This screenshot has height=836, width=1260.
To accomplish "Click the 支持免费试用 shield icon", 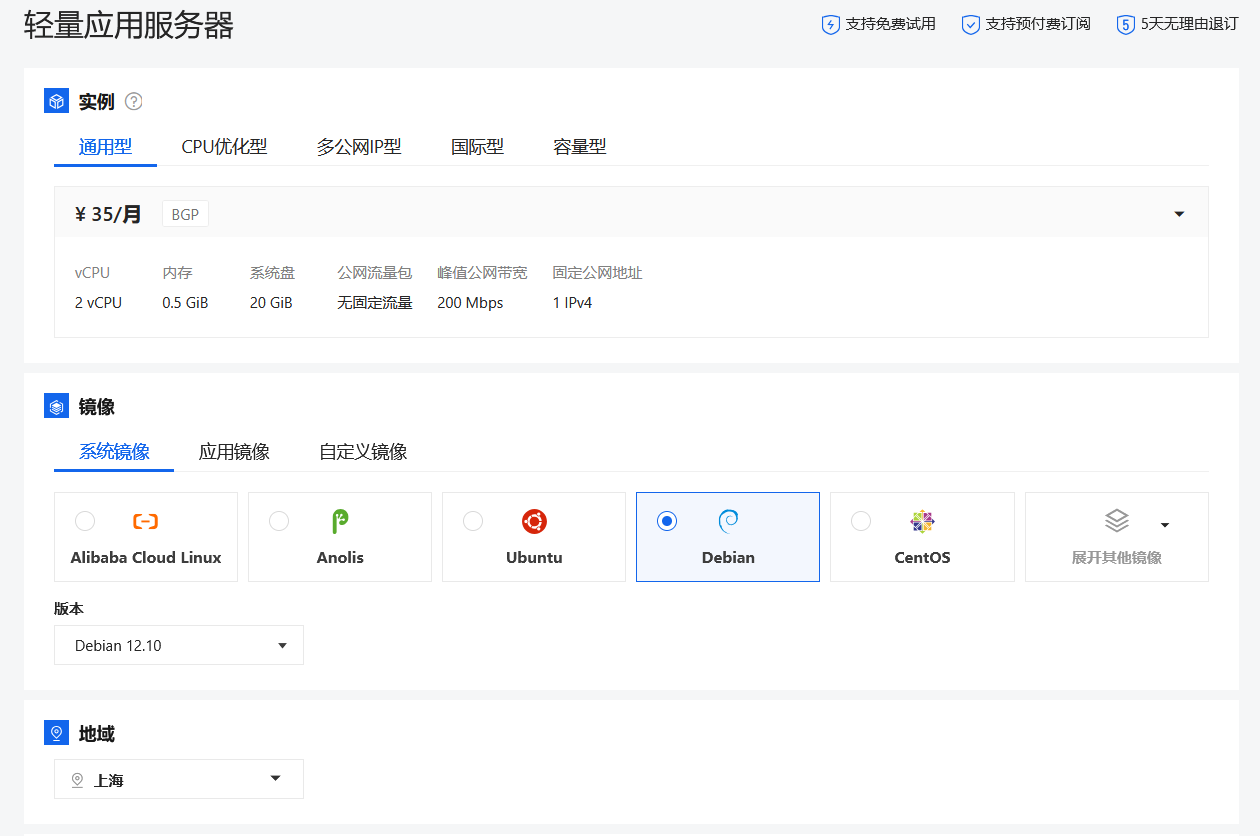I will 830,25.
